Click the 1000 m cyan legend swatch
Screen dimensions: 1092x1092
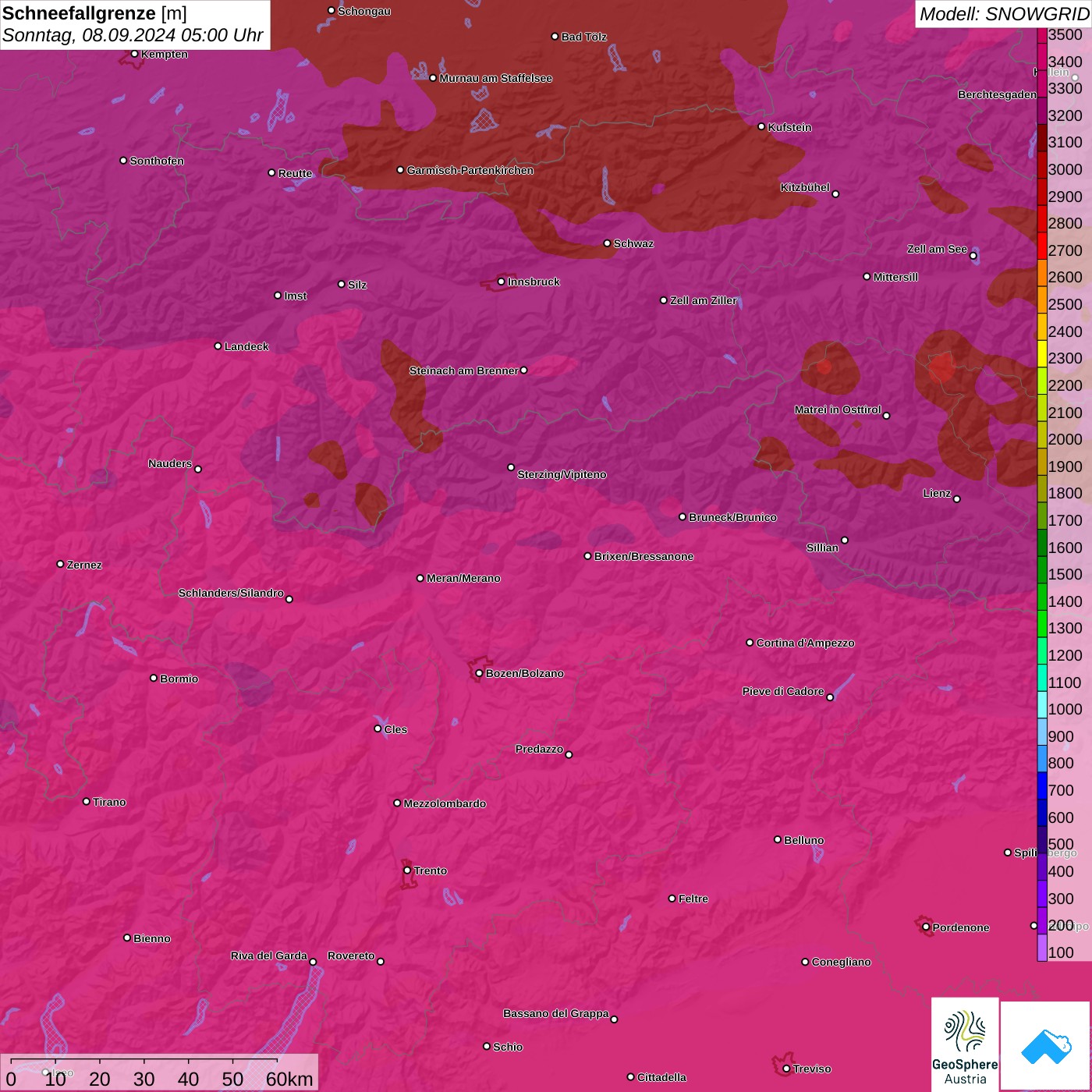[x=1042, y=704]
